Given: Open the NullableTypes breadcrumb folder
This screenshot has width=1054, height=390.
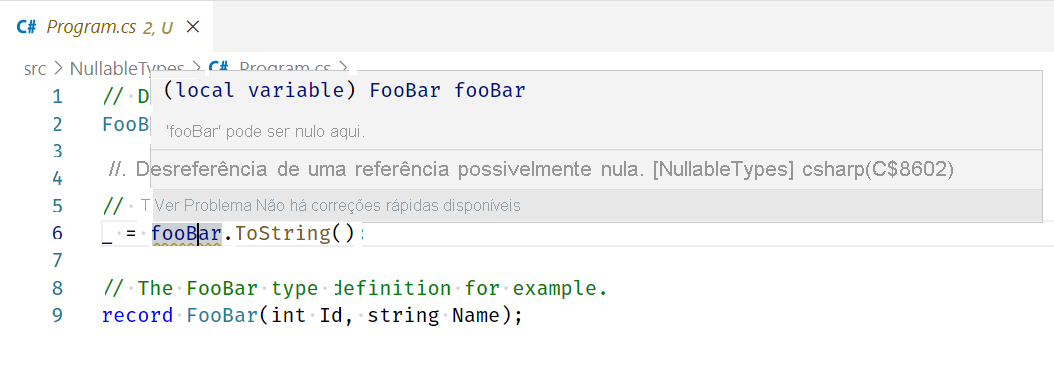Looking at the screenshot, I should pyautogui.click(x=127, y=68).
